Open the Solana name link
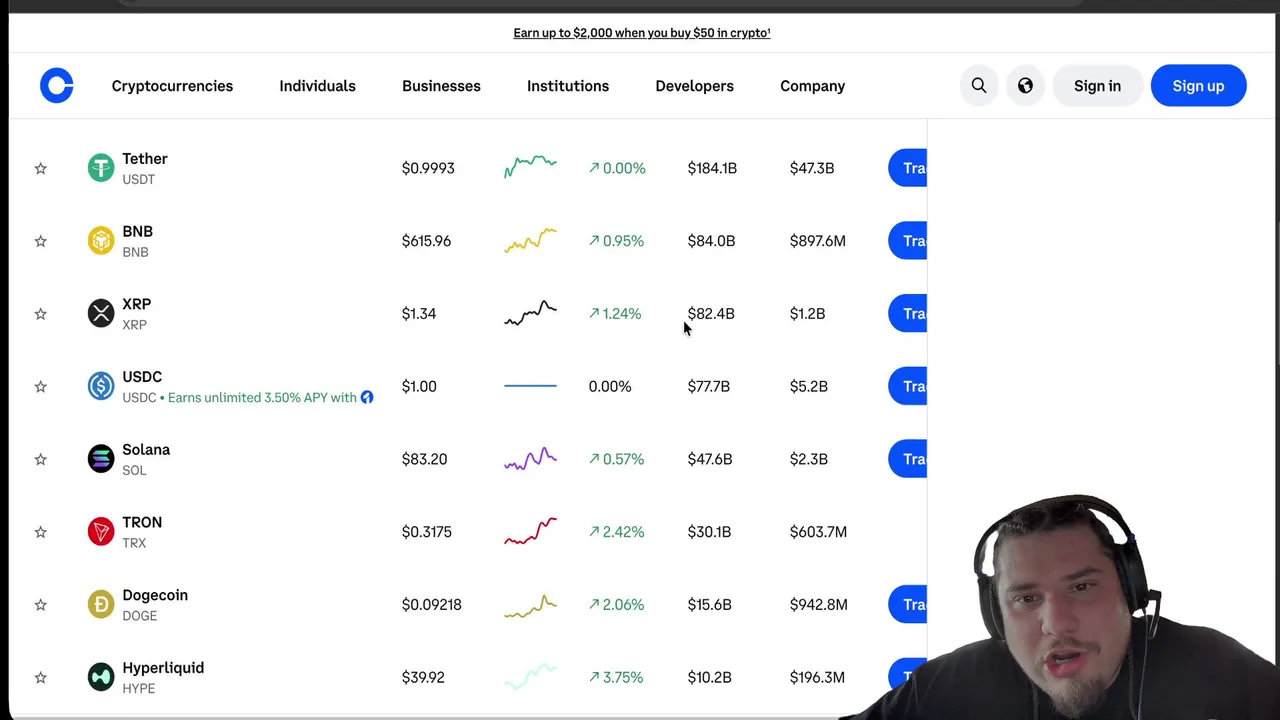This screenshot has width=1280, height=720. [146, 450]
